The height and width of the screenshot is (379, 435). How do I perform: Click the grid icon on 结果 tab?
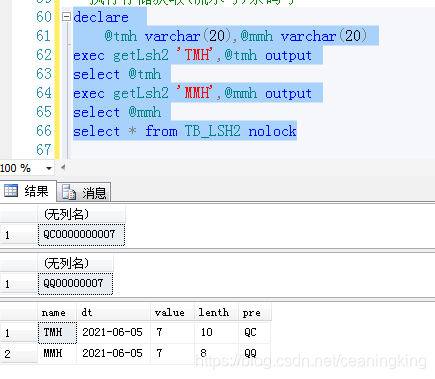click(11, 191)
